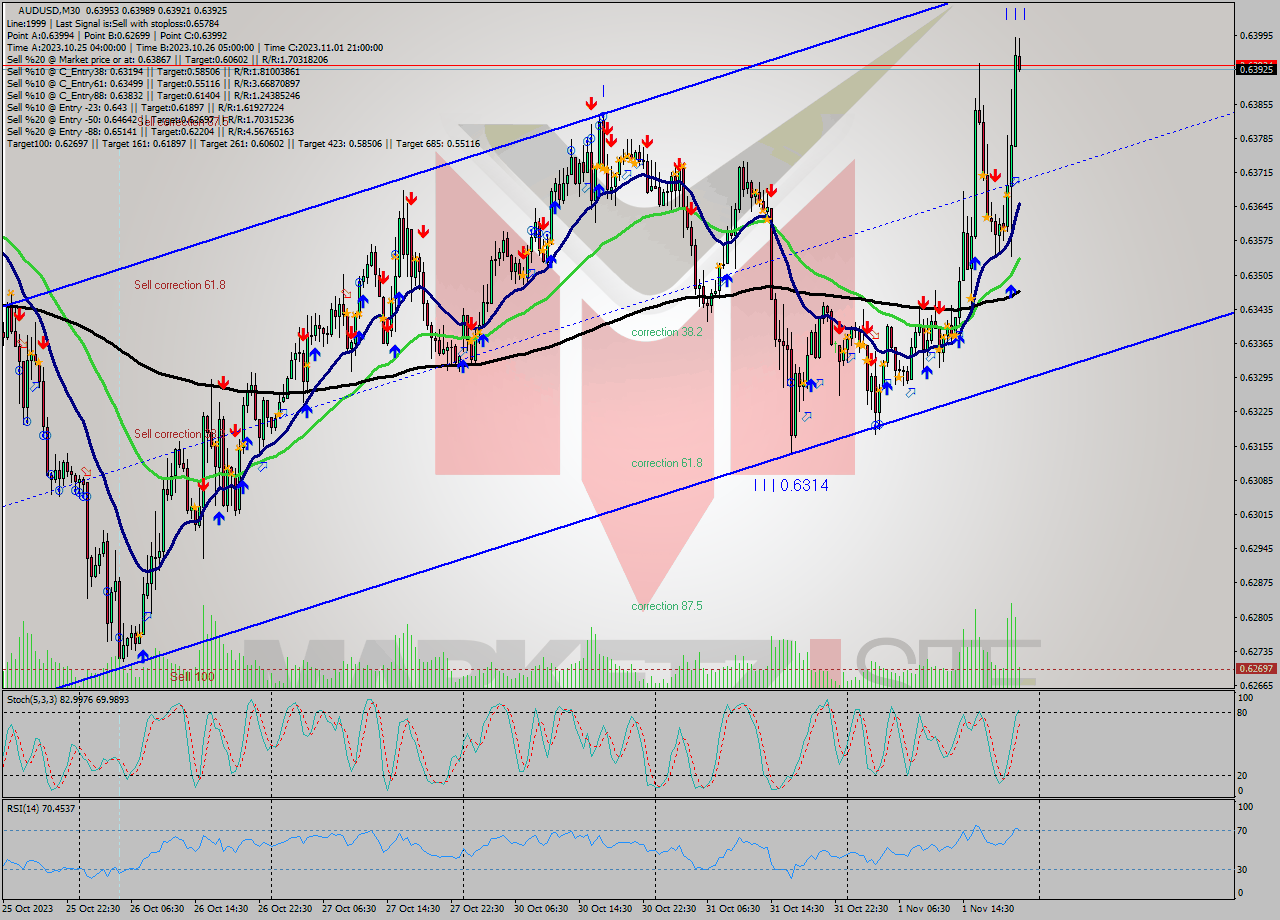
Task: Click the 0.63575 price axis label
Action: [1256, 241]
